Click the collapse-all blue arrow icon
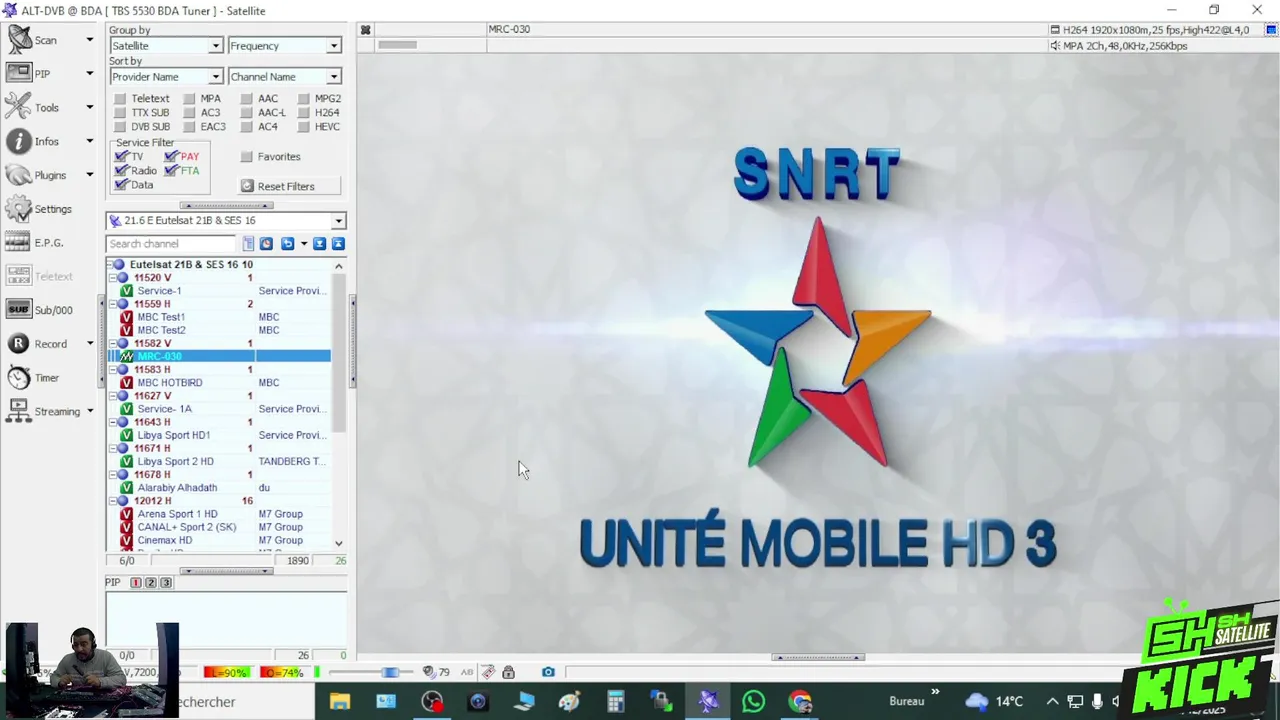The height and width of the screenshot is (720, 1280). (338, 244)
